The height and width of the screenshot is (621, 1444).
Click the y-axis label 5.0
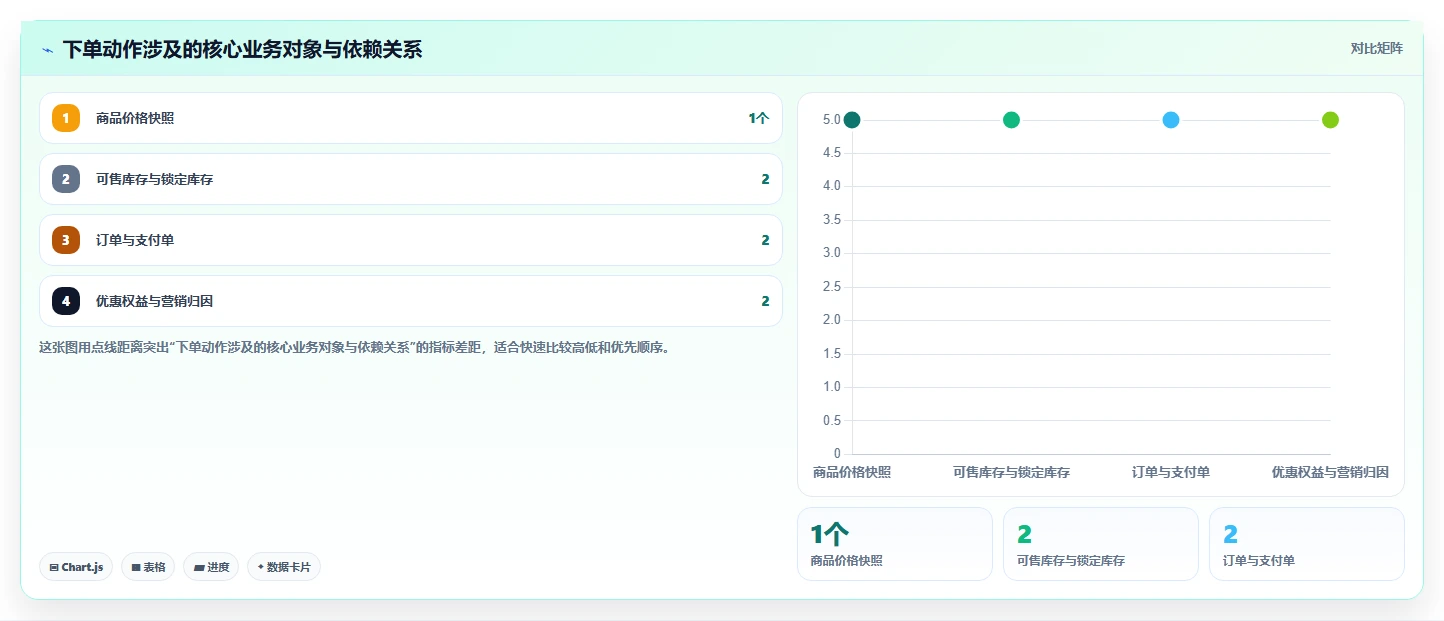click(832, 120)
